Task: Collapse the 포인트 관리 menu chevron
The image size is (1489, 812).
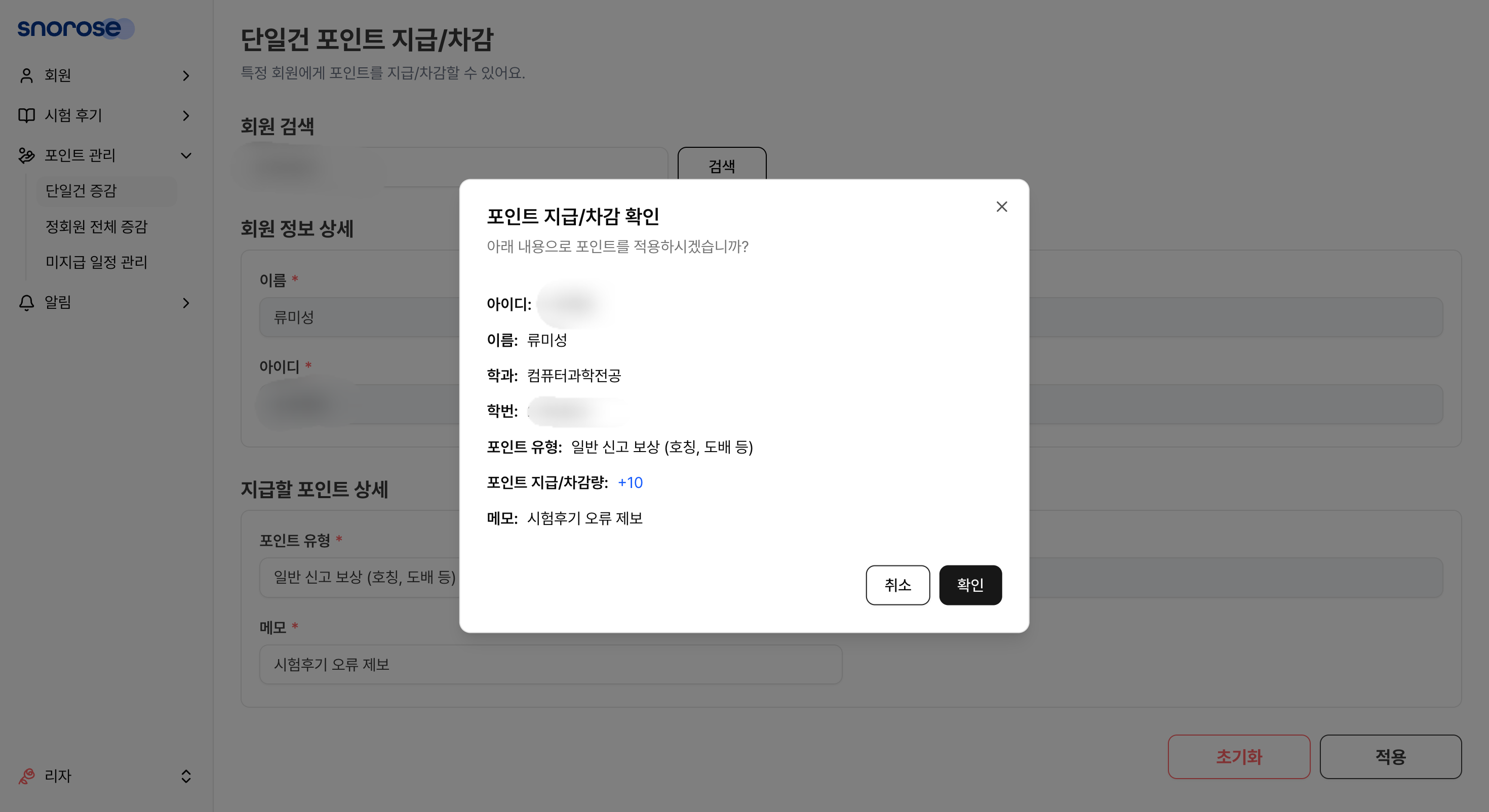Action: click(185, 155)
